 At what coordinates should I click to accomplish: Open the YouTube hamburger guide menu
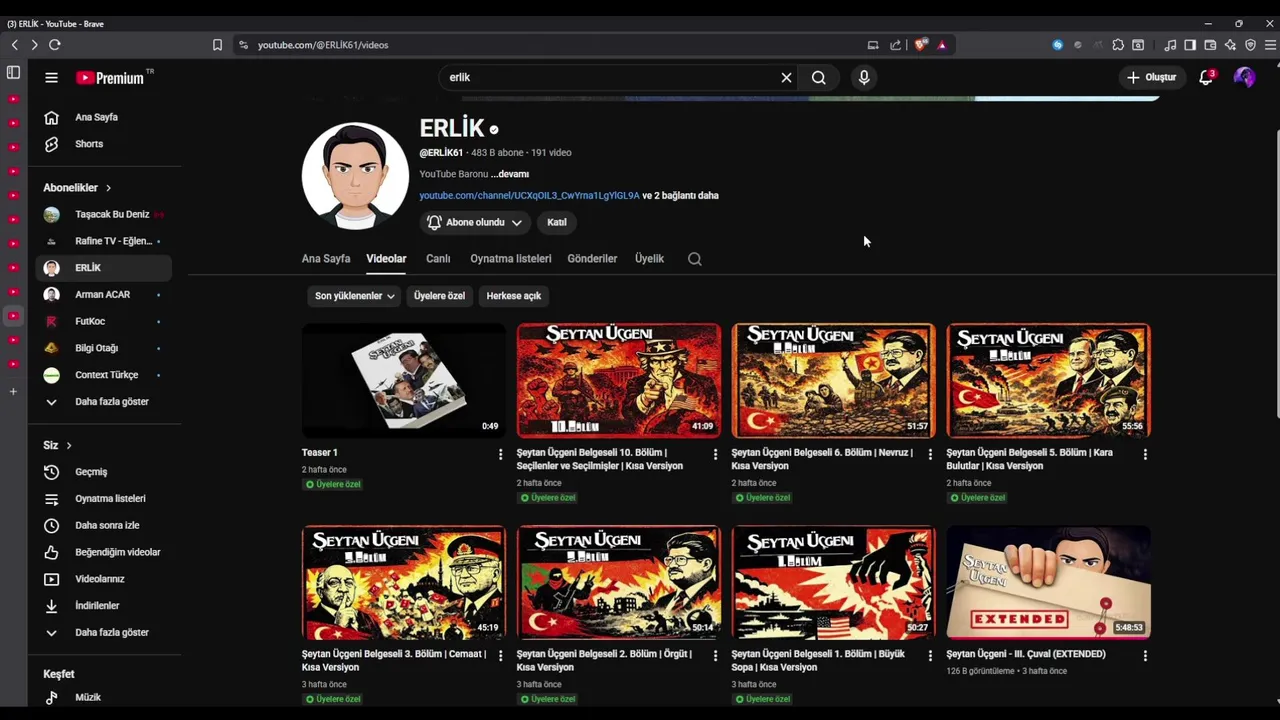(x=51, y=77)
